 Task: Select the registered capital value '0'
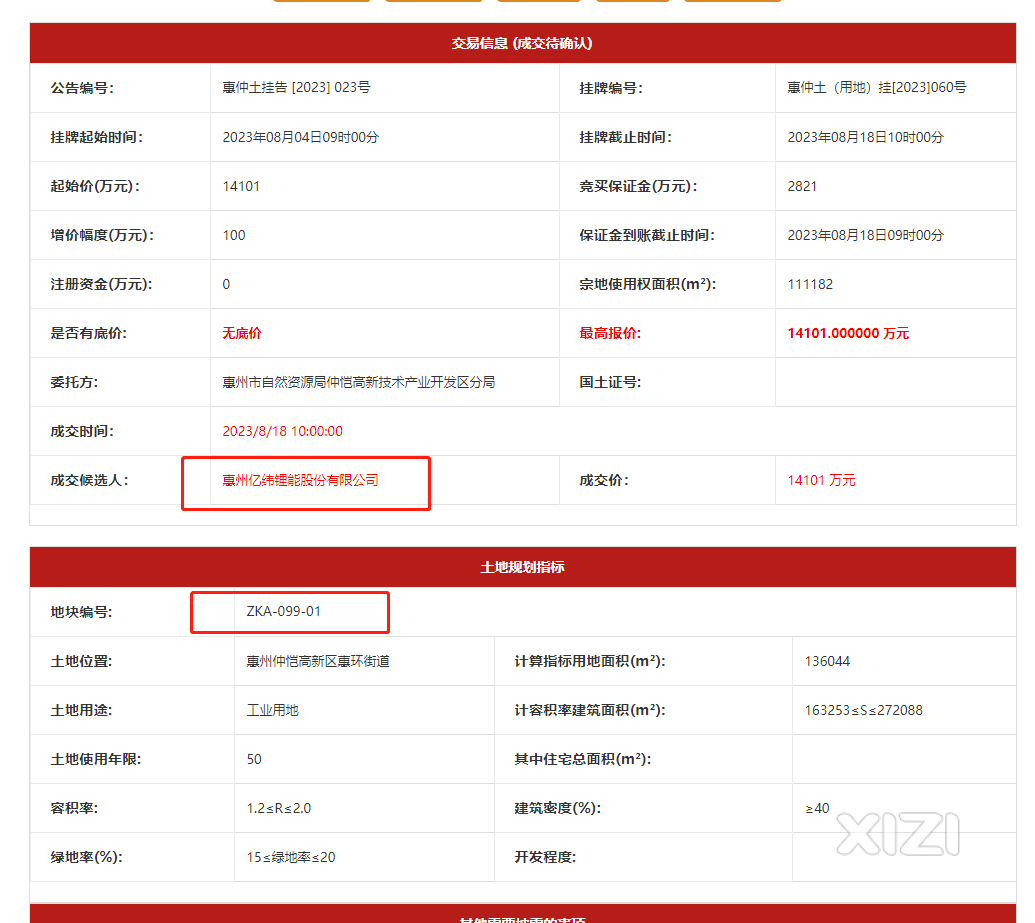pyautogui.click(x=226, y=285)
